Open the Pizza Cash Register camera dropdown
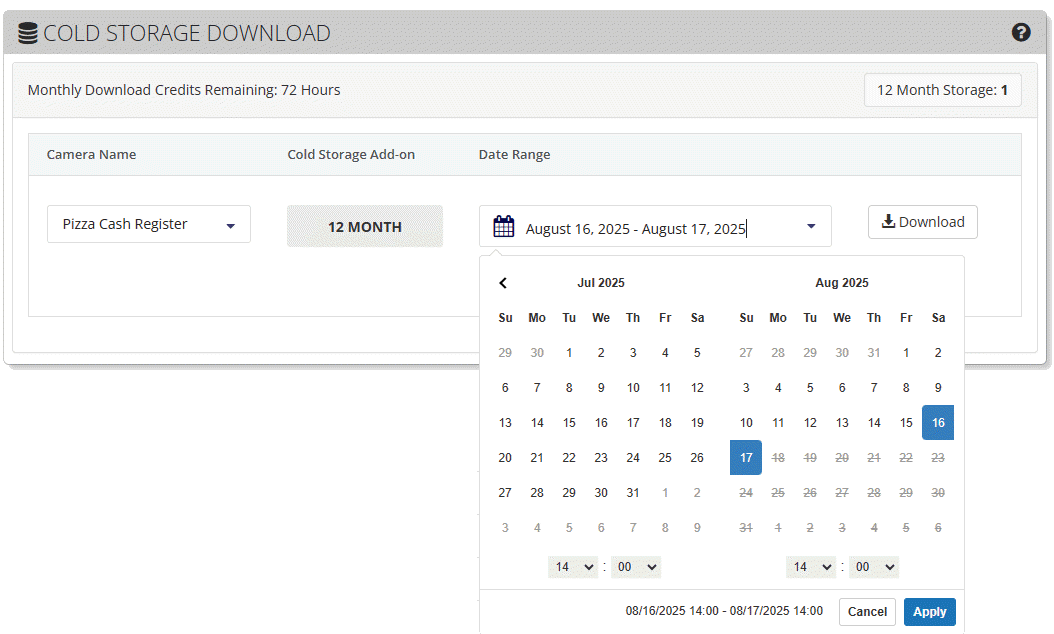Screen dimensions: 1054x634 pyautogui.click(x=148, y=224)
